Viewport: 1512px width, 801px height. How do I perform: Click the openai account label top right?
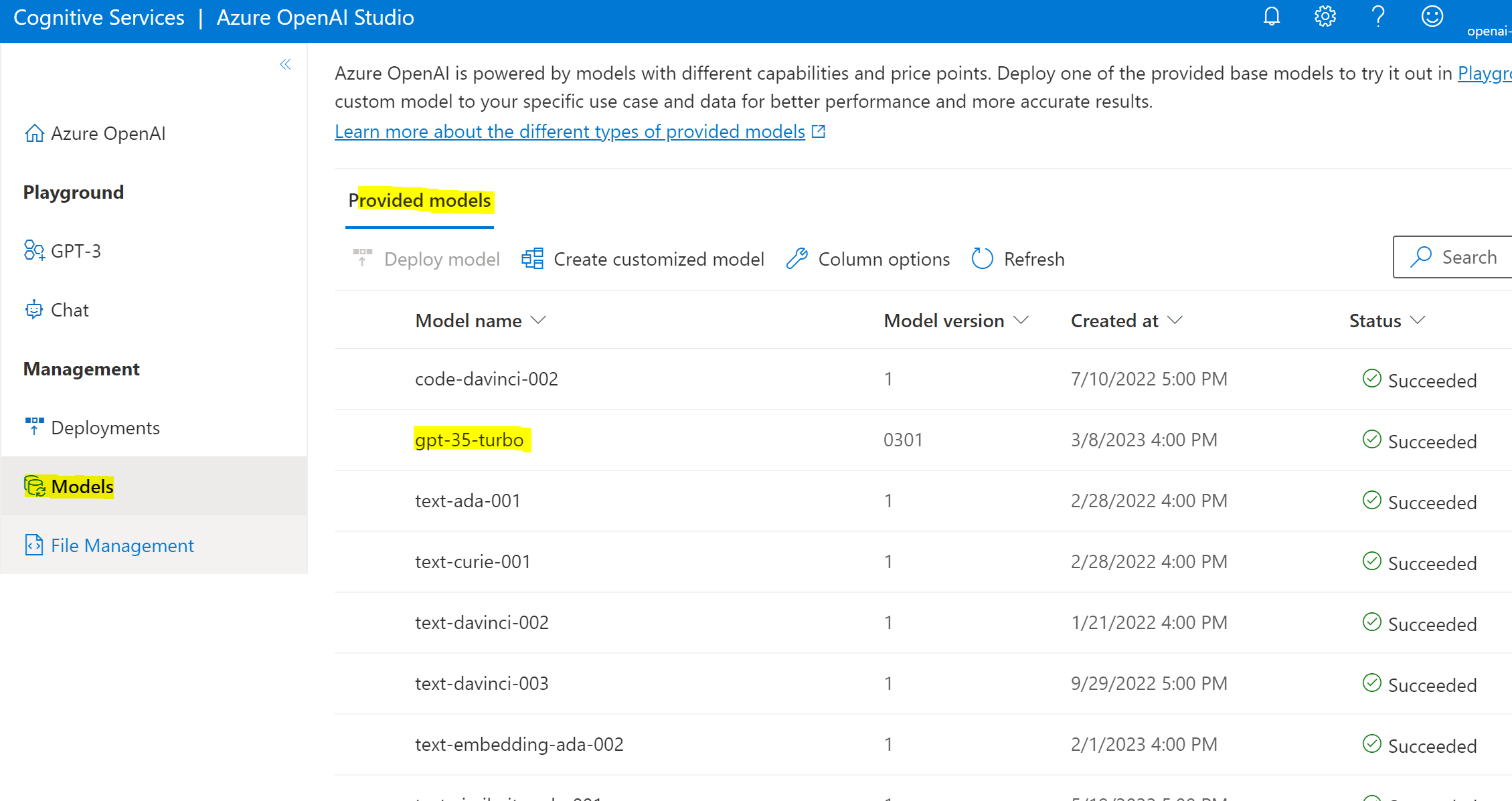point(1489,31)
